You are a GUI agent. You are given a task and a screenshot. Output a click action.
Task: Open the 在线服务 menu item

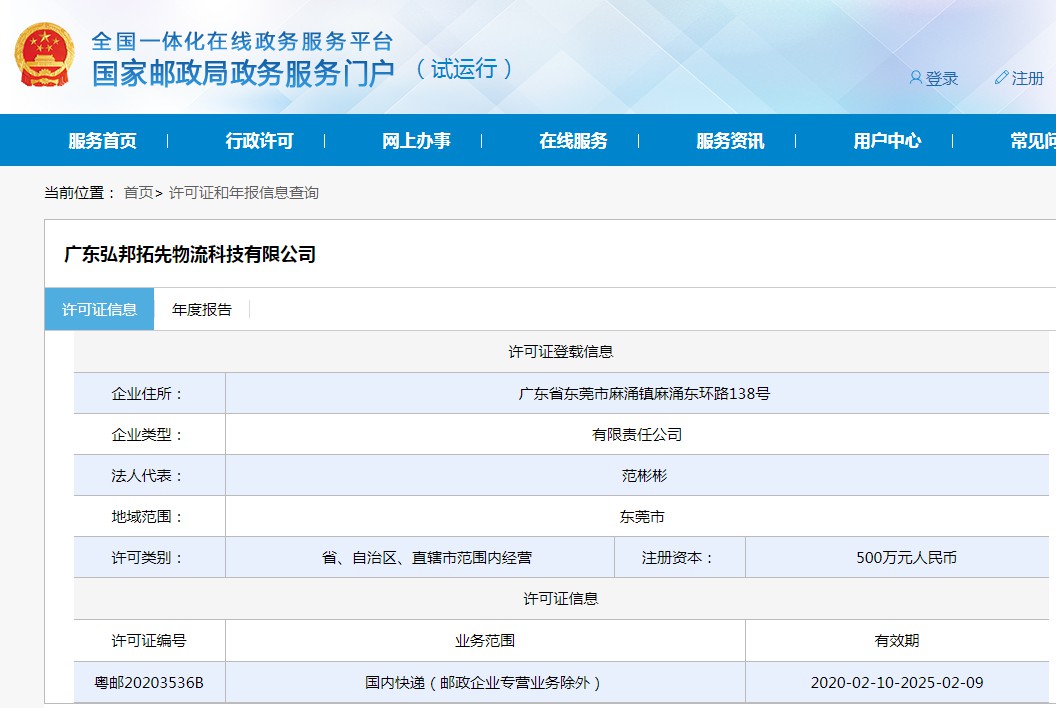coord(573,141)
